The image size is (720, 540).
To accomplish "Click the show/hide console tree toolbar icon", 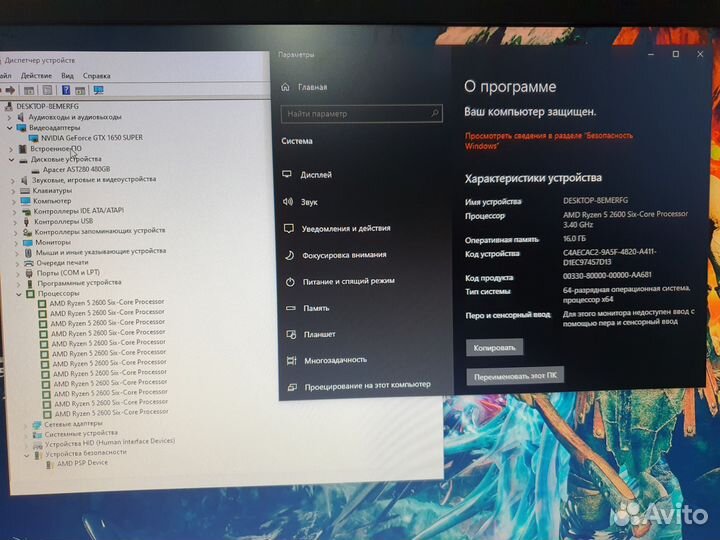I will point(29,90).
